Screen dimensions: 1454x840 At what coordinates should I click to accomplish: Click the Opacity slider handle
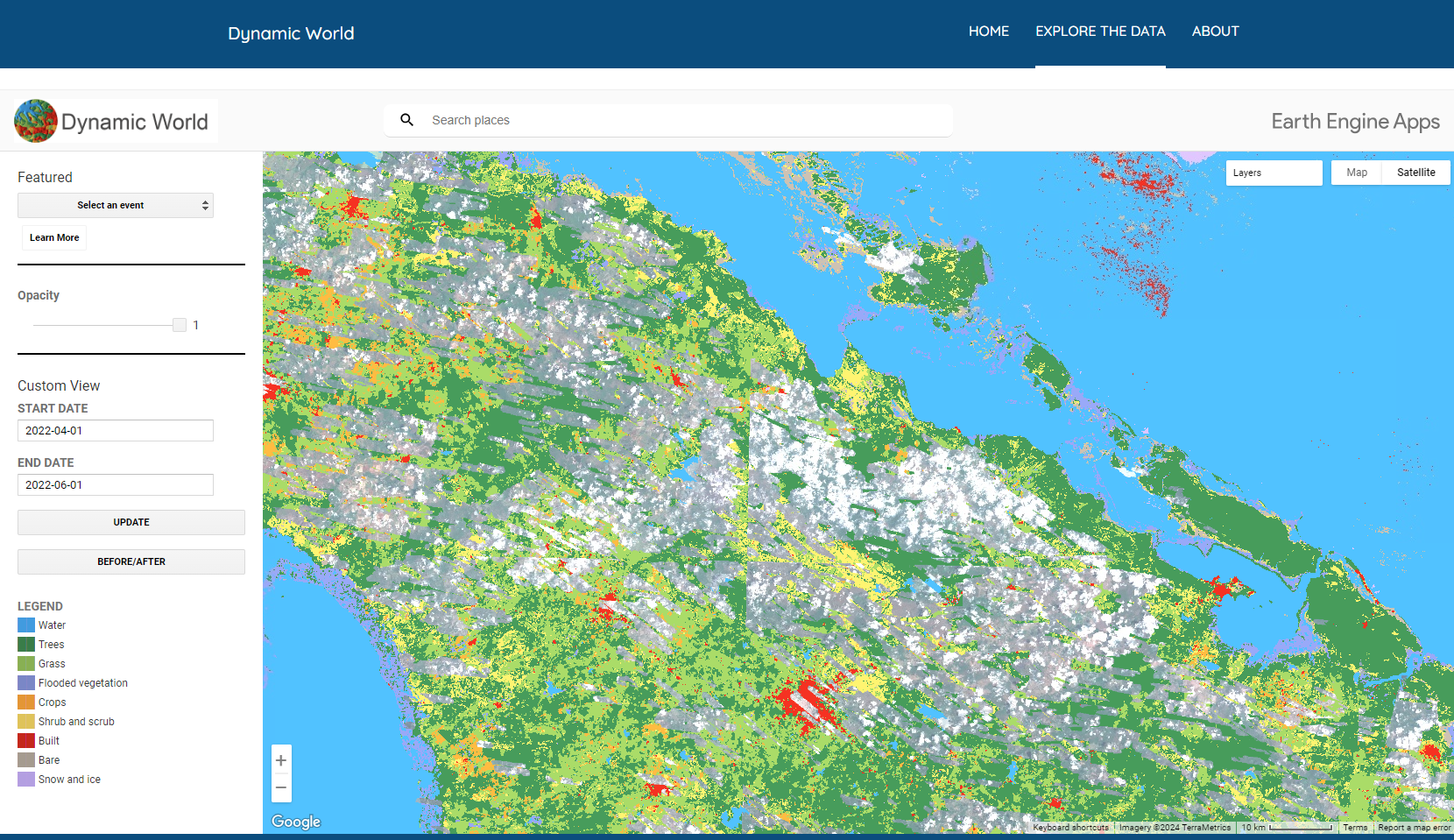180,325
